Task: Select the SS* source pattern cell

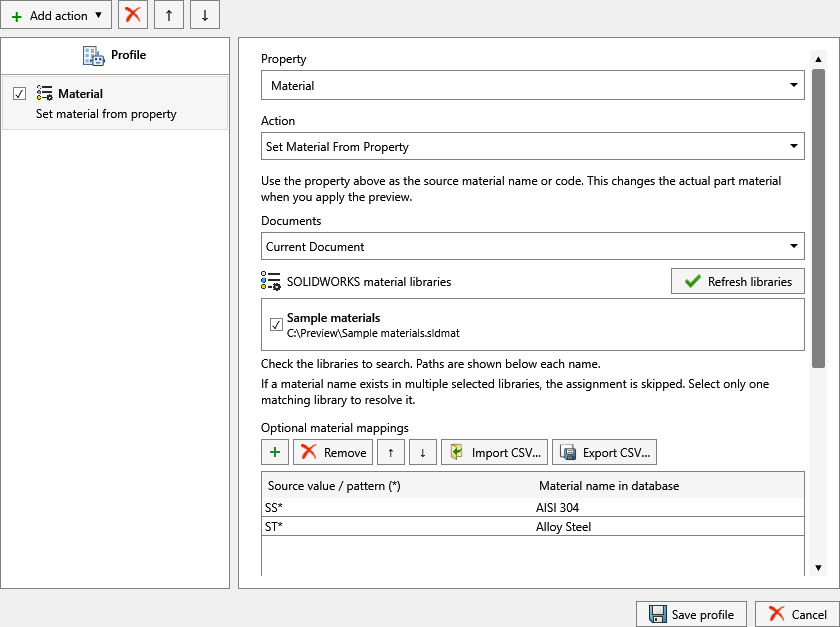Action: coord(398,507)
